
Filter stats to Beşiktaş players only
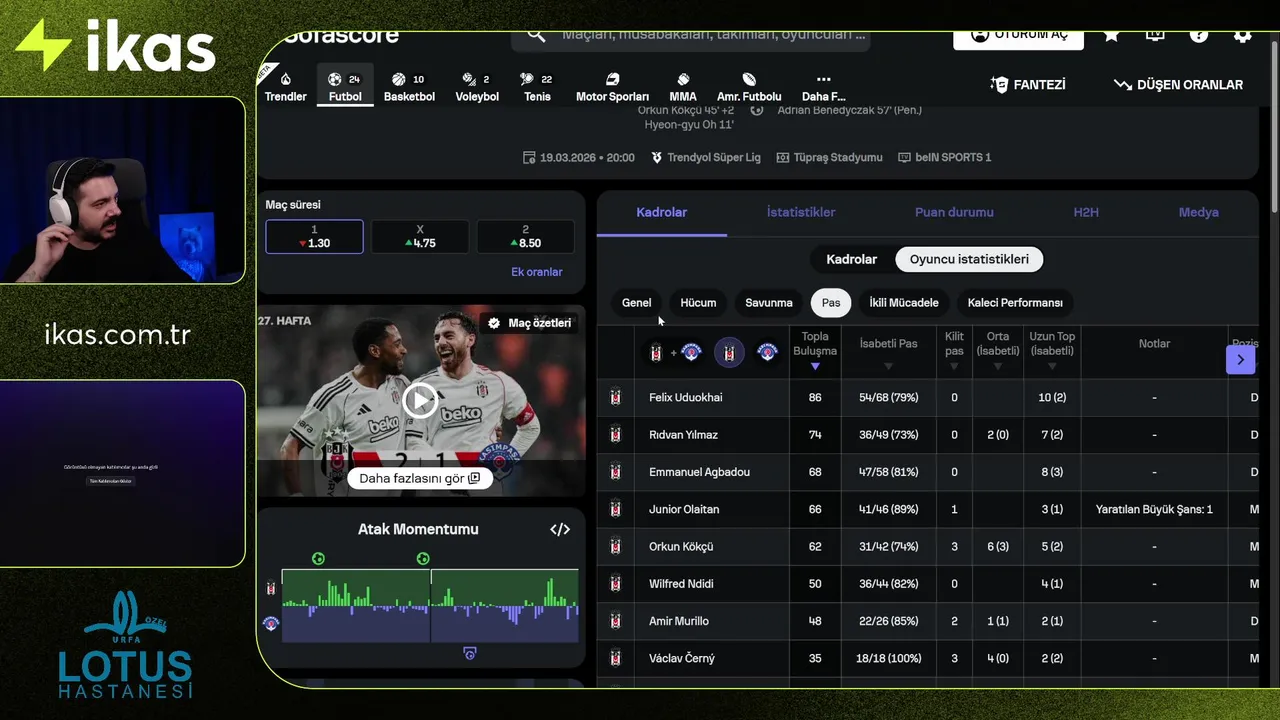729,353
